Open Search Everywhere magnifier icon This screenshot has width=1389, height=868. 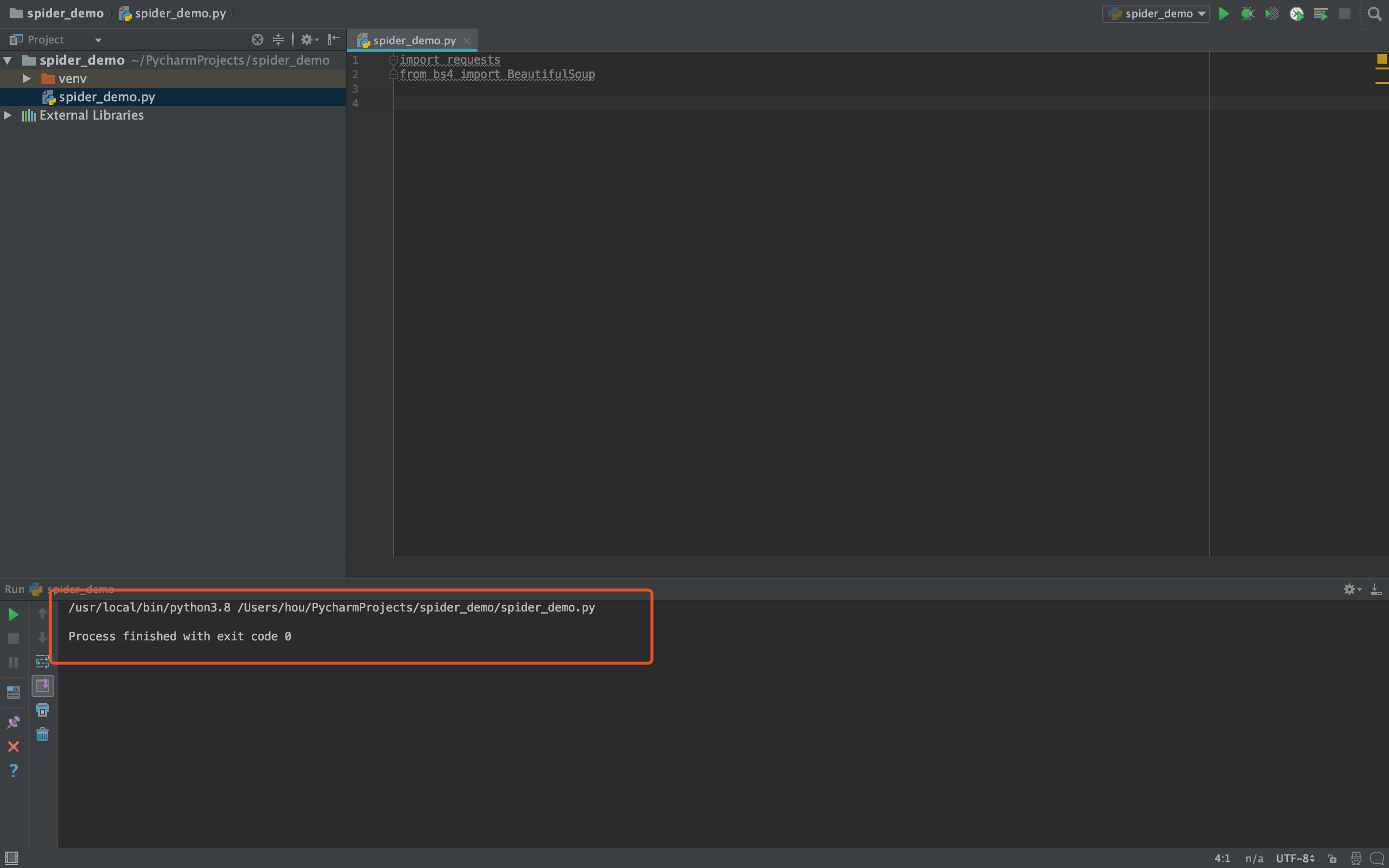[x=1374, y=14]
